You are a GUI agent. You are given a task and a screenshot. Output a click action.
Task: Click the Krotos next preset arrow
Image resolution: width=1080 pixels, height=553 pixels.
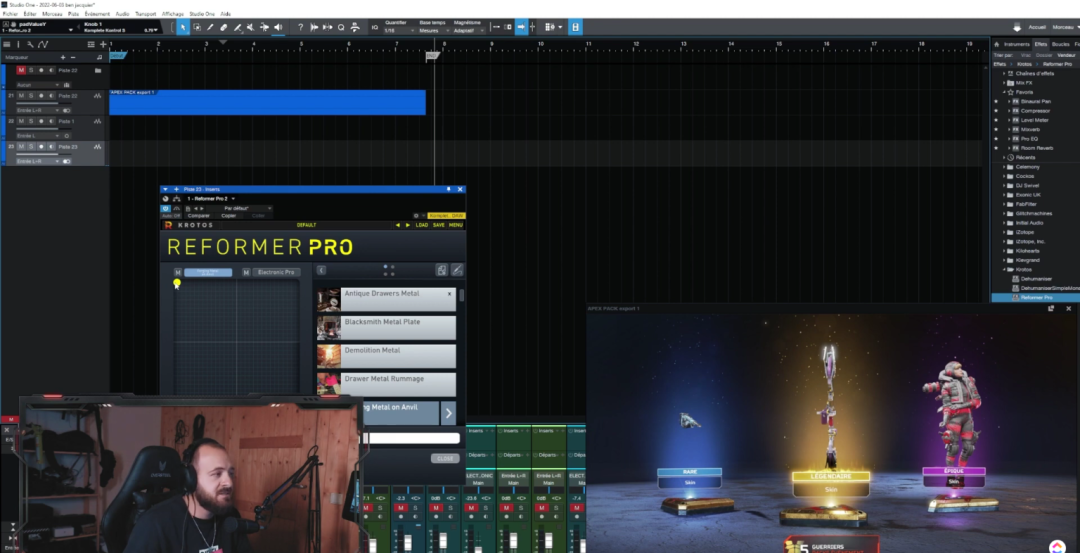click(407, 225)
